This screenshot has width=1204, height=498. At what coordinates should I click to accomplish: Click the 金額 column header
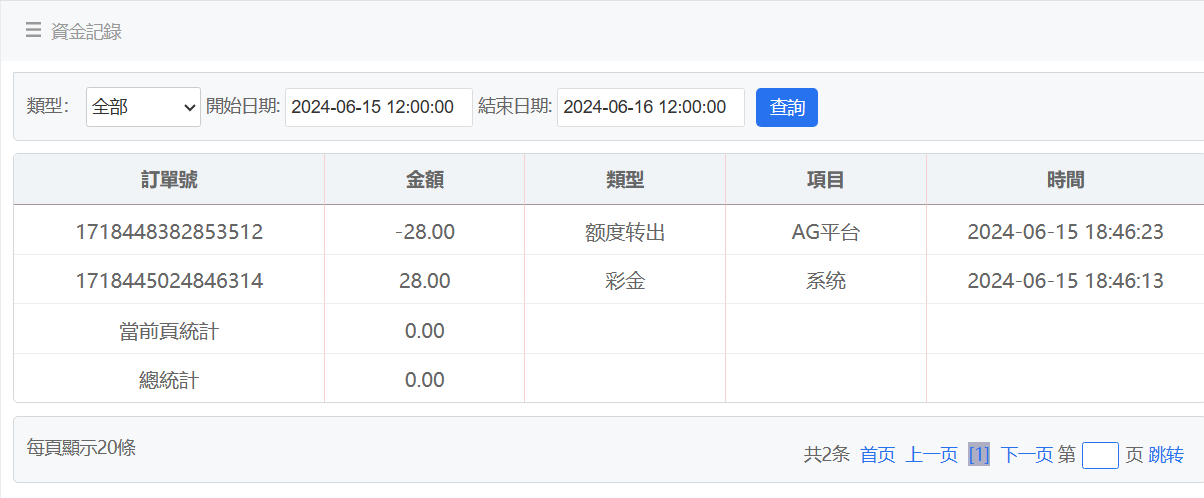point(424,180)
